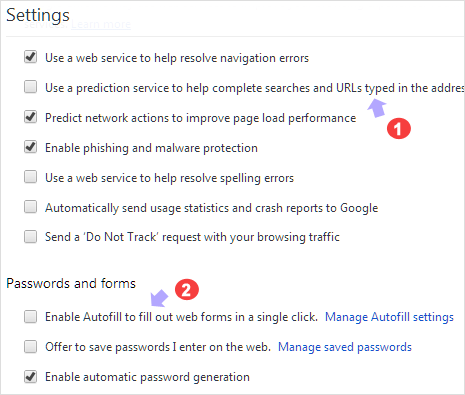Open the 'Manage Autofill settings' link

tap(389, 317)
